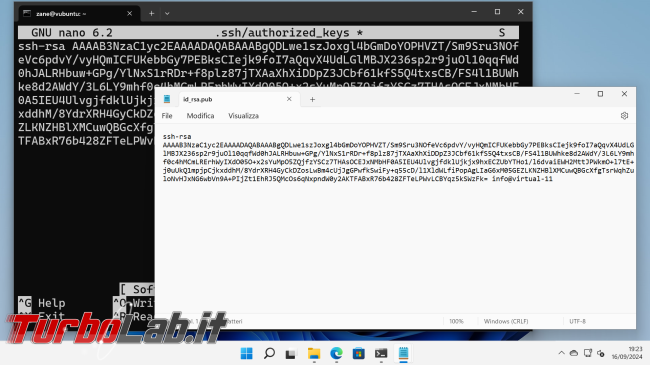Switch to Notepad in taskbar

(x=403, y=353)
